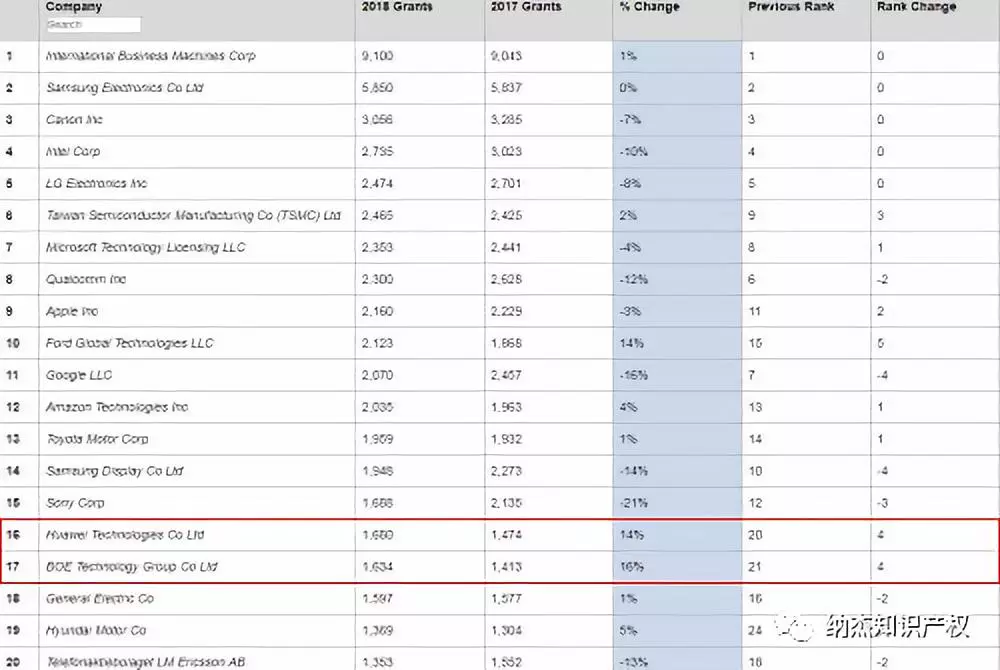Select the Apple Inc company name

[x=72, y=312]
